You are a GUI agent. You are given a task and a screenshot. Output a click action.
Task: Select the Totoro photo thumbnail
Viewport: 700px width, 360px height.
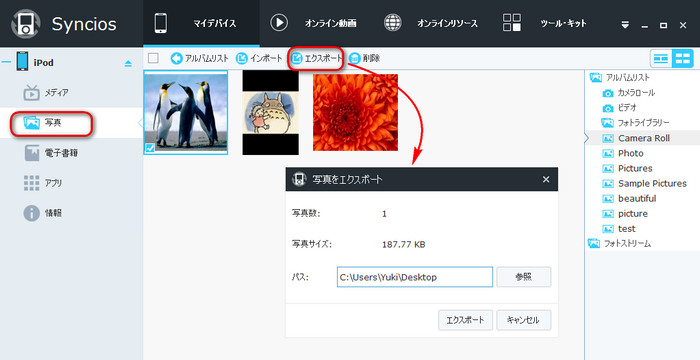tap(270, 113)
